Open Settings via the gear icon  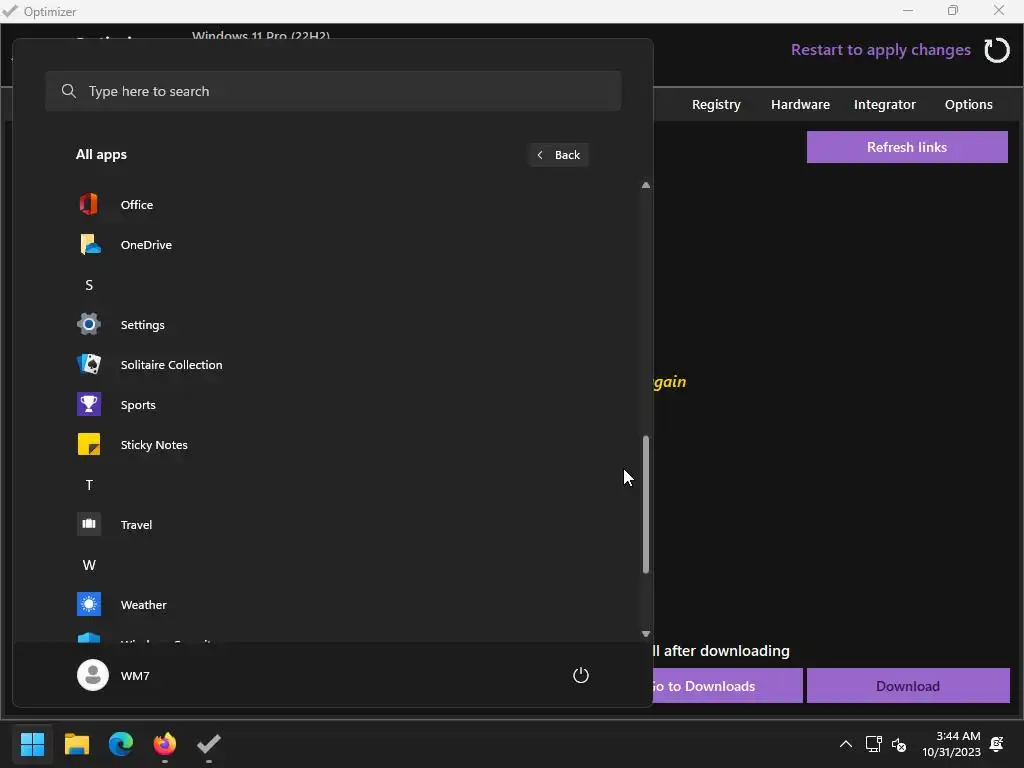click(89, 325)
